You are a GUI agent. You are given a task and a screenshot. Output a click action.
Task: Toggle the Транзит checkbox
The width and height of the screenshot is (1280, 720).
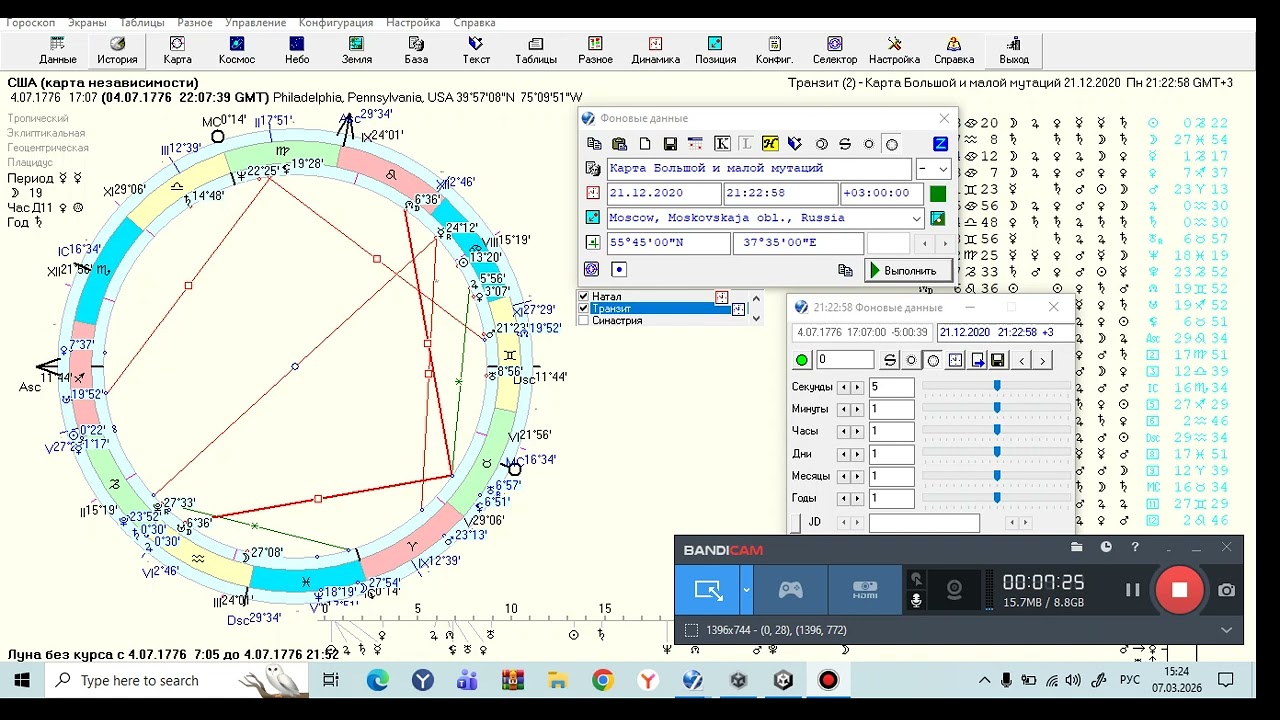click(x=584, y=308)
